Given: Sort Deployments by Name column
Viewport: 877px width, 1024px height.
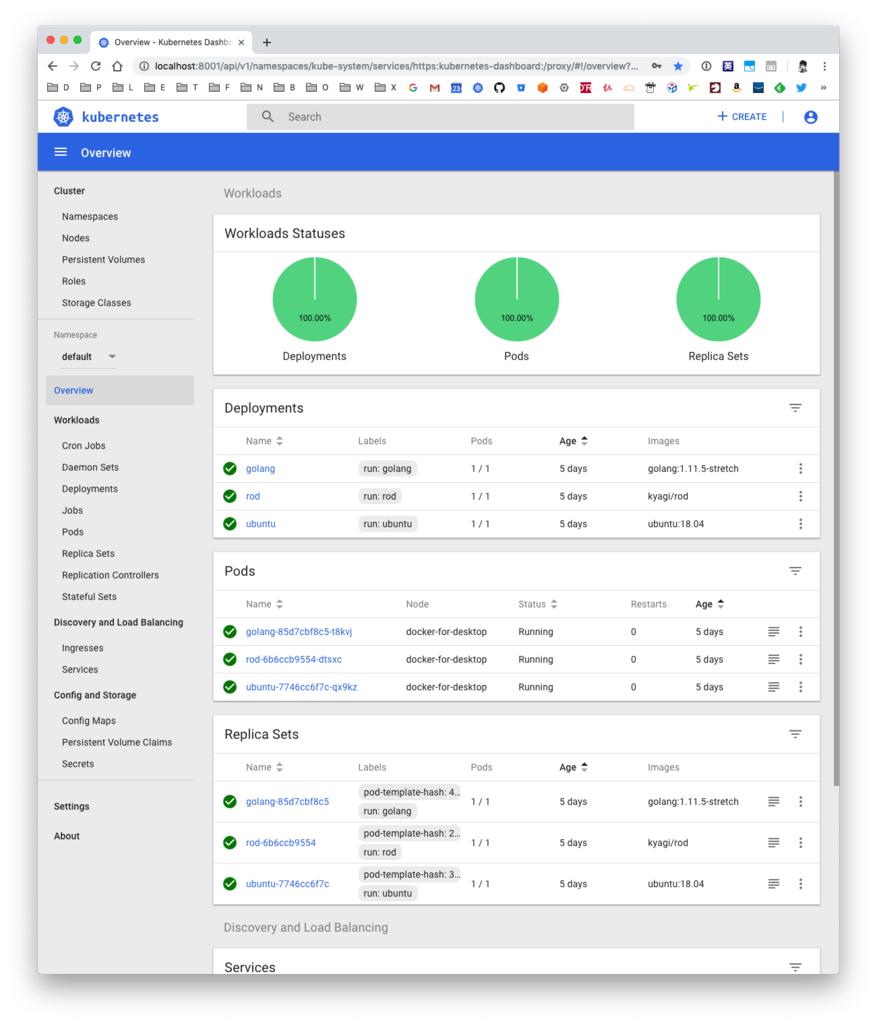Looking at the screenshot, I should [264, 441].
